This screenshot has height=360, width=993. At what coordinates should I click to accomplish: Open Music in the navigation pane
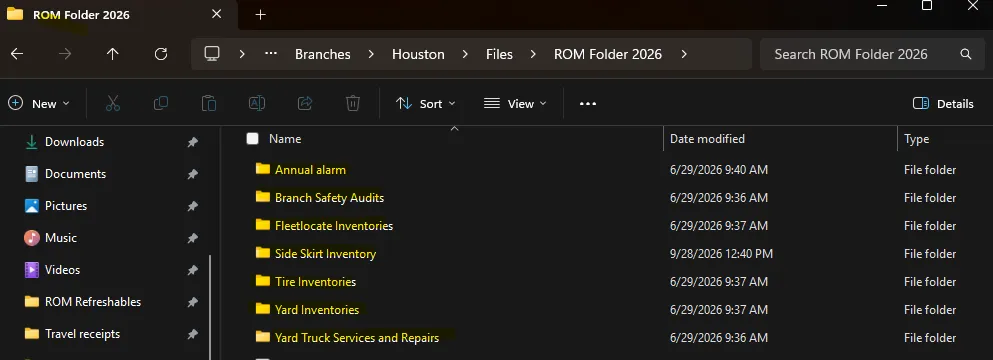(x=61, y=238)
